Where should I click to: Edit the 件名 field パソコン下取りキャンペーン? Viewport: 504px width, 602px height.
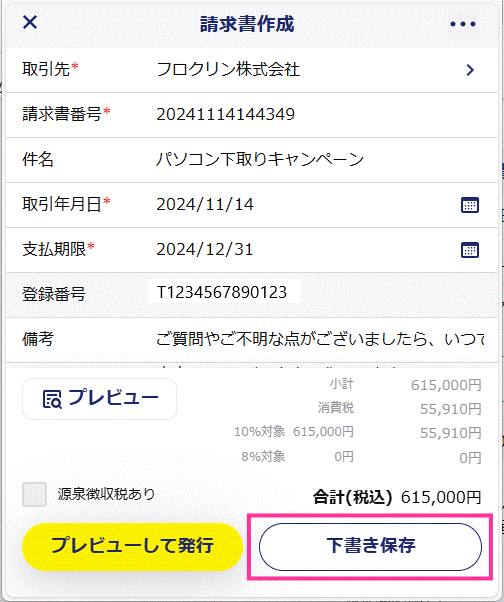[x=259, y=159]
